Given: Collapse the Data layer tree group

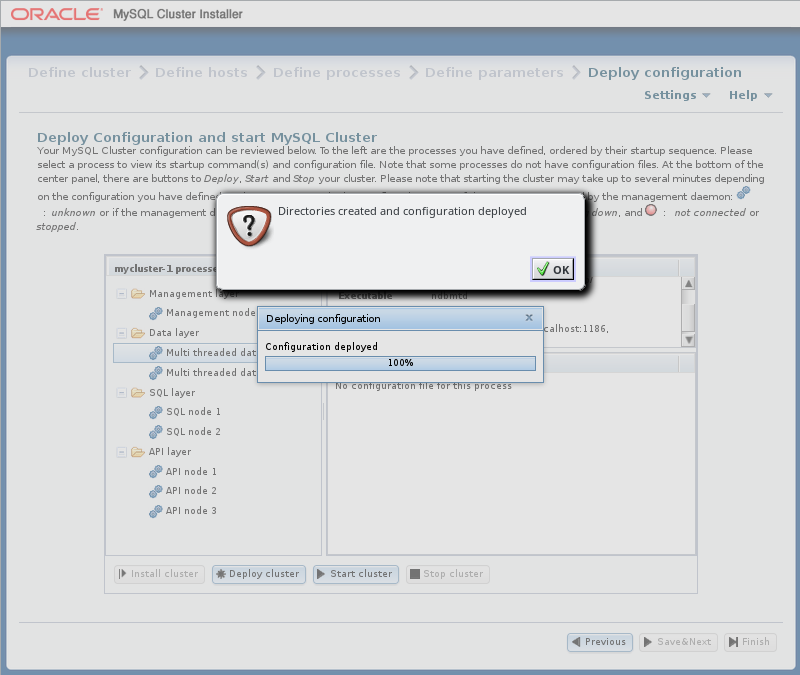Looking at the screenshot, I should [122, 333].
